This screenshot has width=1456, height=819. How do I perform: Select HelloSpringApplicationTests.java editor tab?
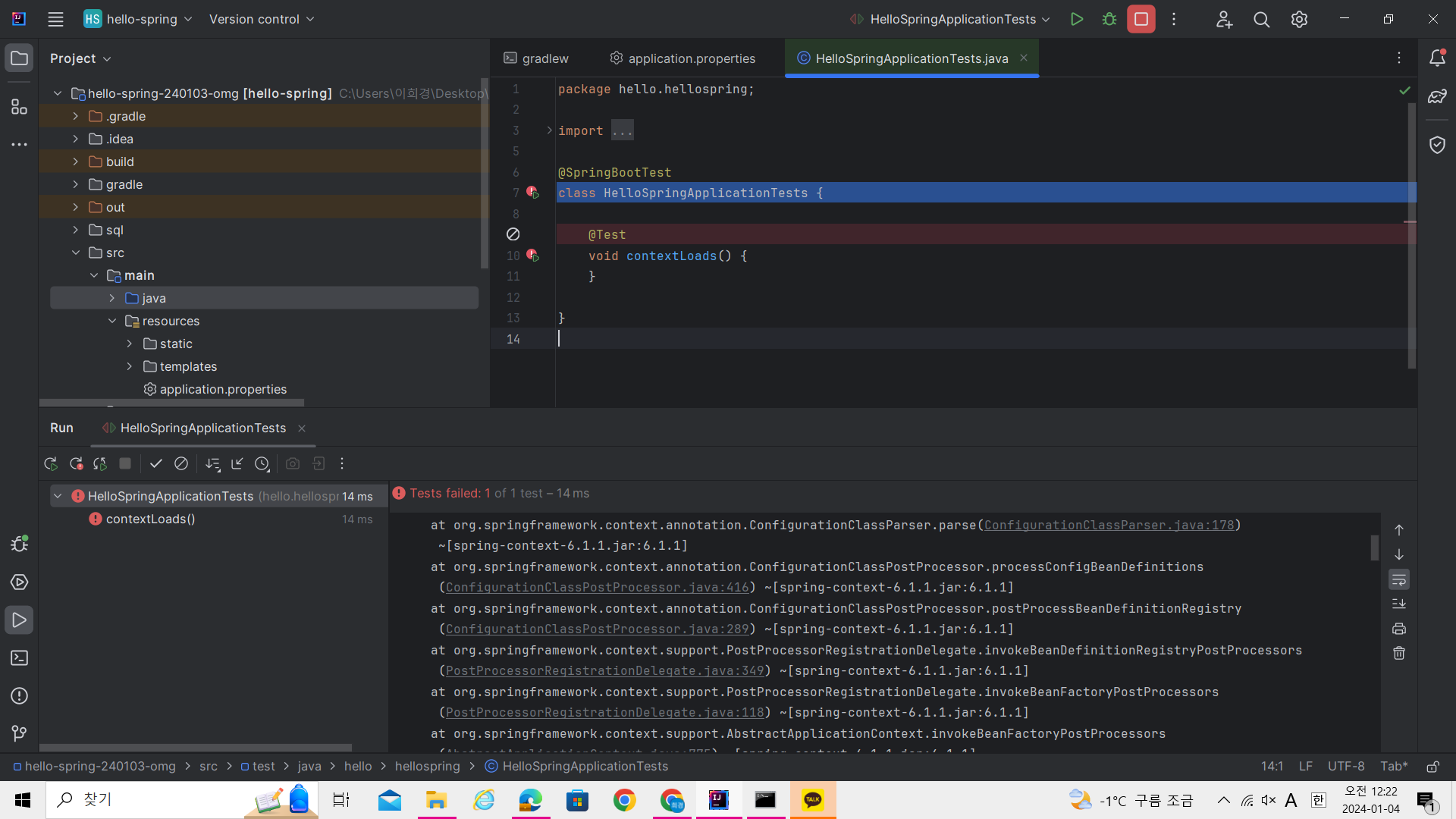tap(912, 58)
